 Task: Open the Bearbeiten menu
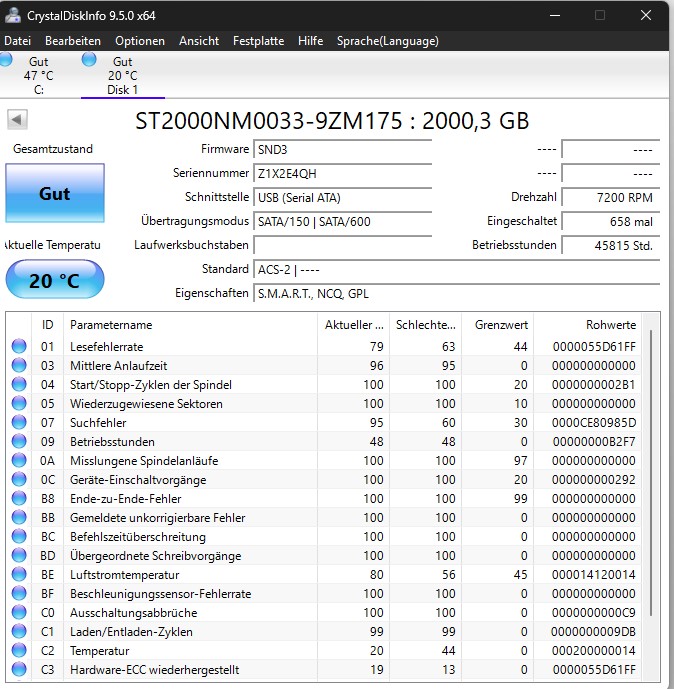pos(73,41)
